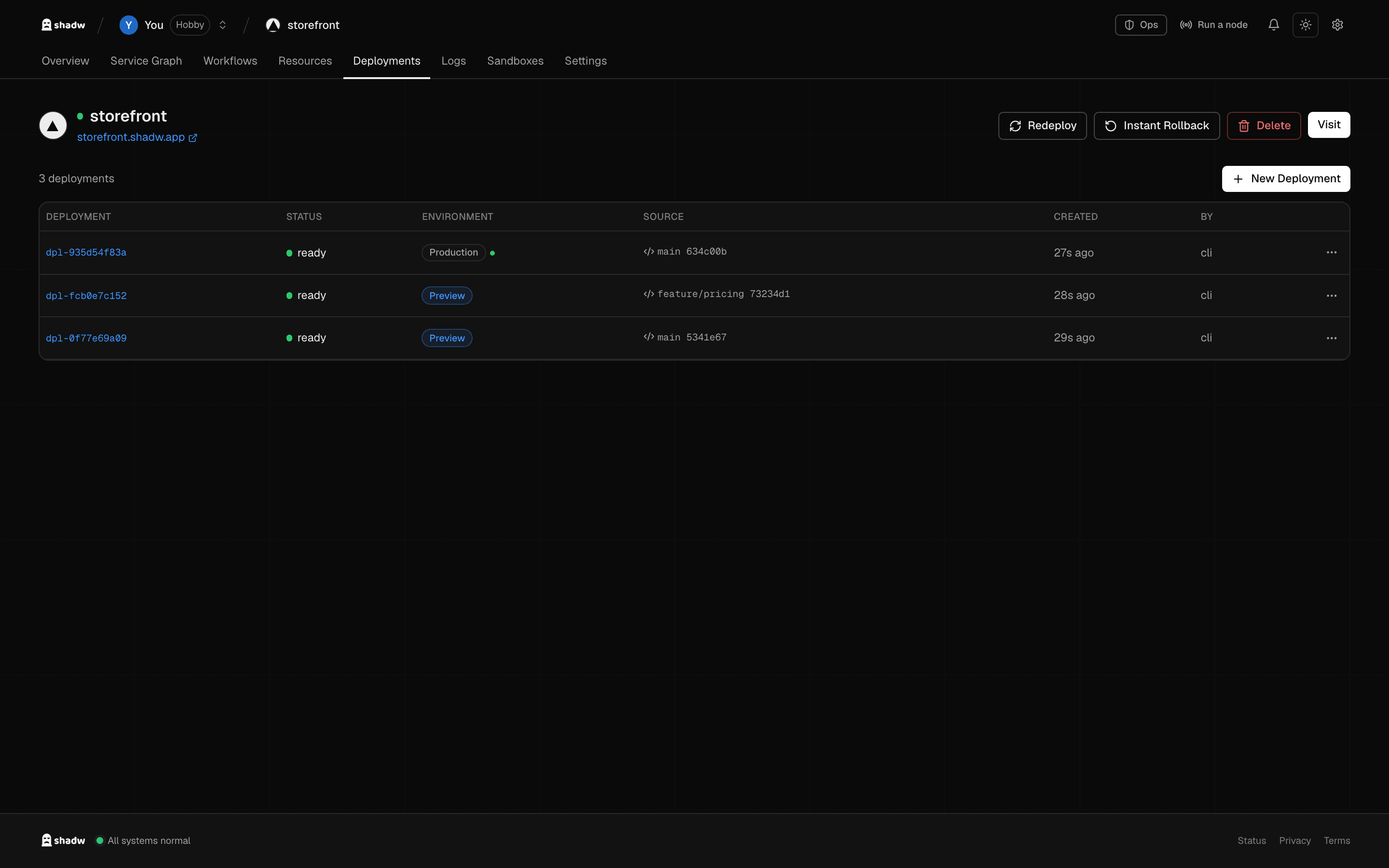Click All systems normal status indicator
Image resolution: width=1389 pixels, height=868 pixels.
143,841
